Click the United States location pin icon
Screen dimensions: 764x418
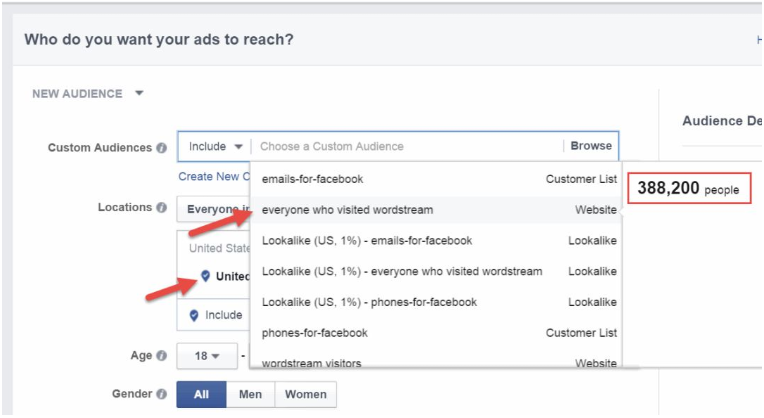click(206, 276)
